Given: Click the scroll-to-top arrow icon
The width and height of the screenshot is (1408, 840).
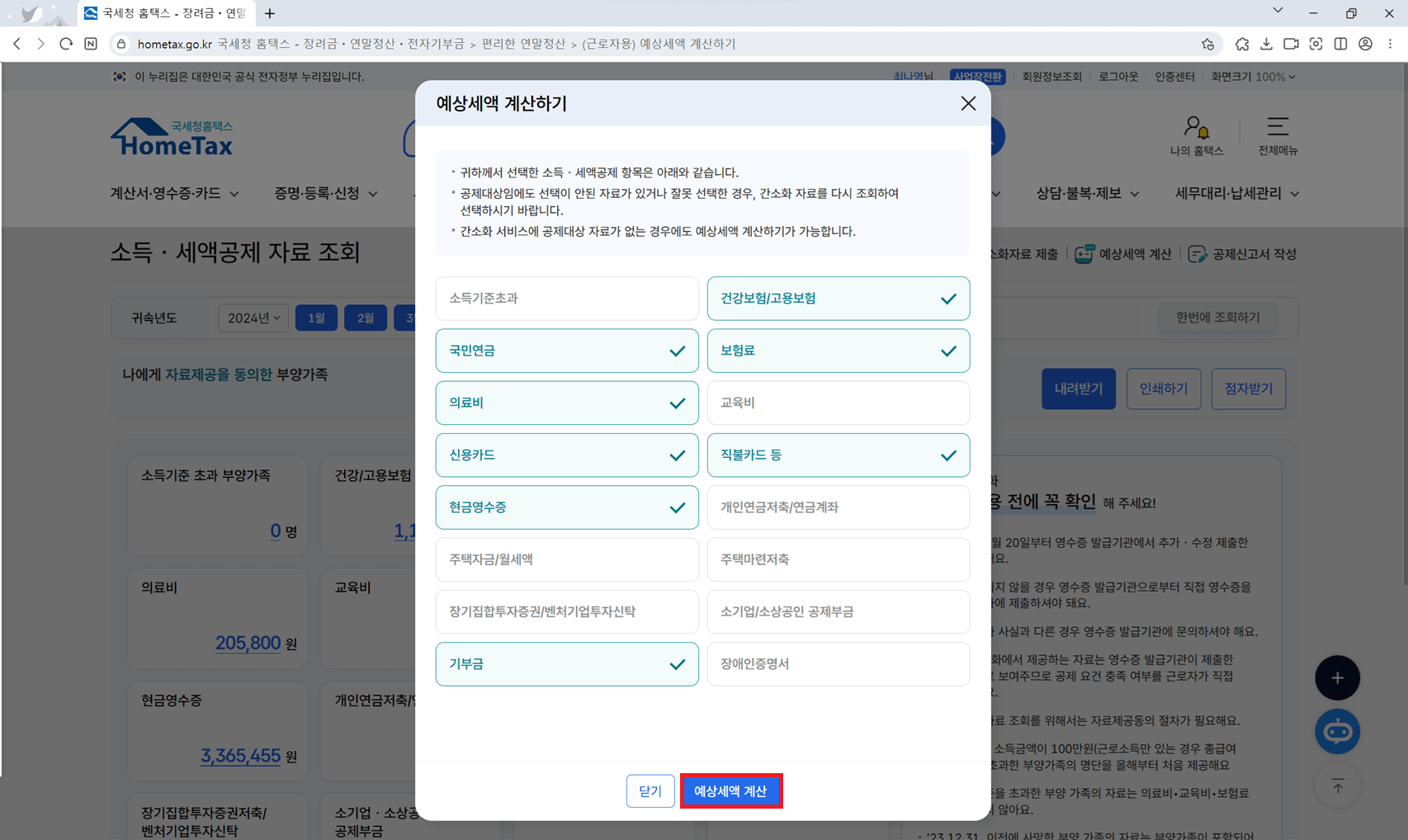Looking at the screenshot, I should tap(1337, 786).
